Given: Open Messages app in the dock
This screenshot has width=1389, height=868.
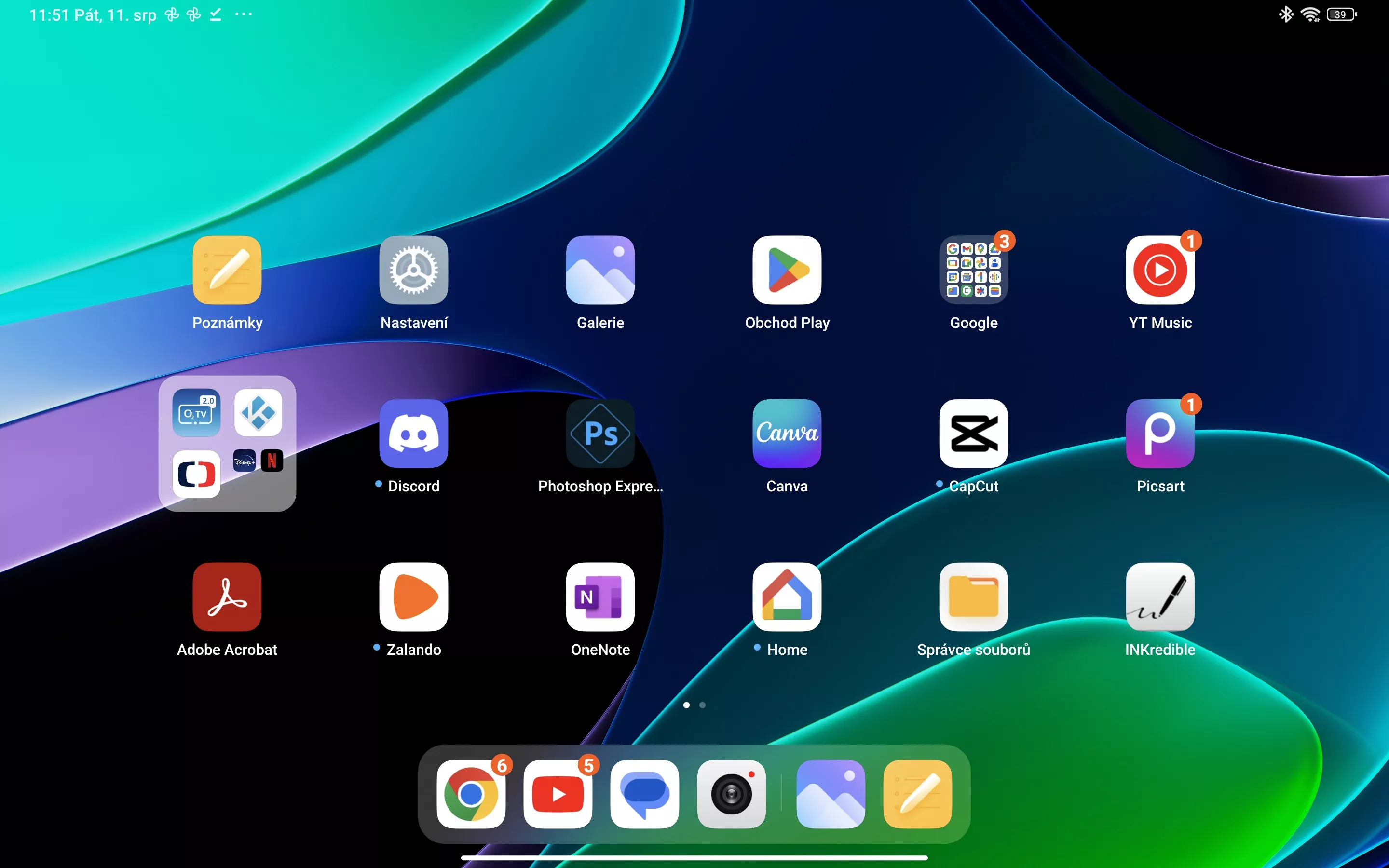Looking at the screenshot, I should (x=644, y=794).
